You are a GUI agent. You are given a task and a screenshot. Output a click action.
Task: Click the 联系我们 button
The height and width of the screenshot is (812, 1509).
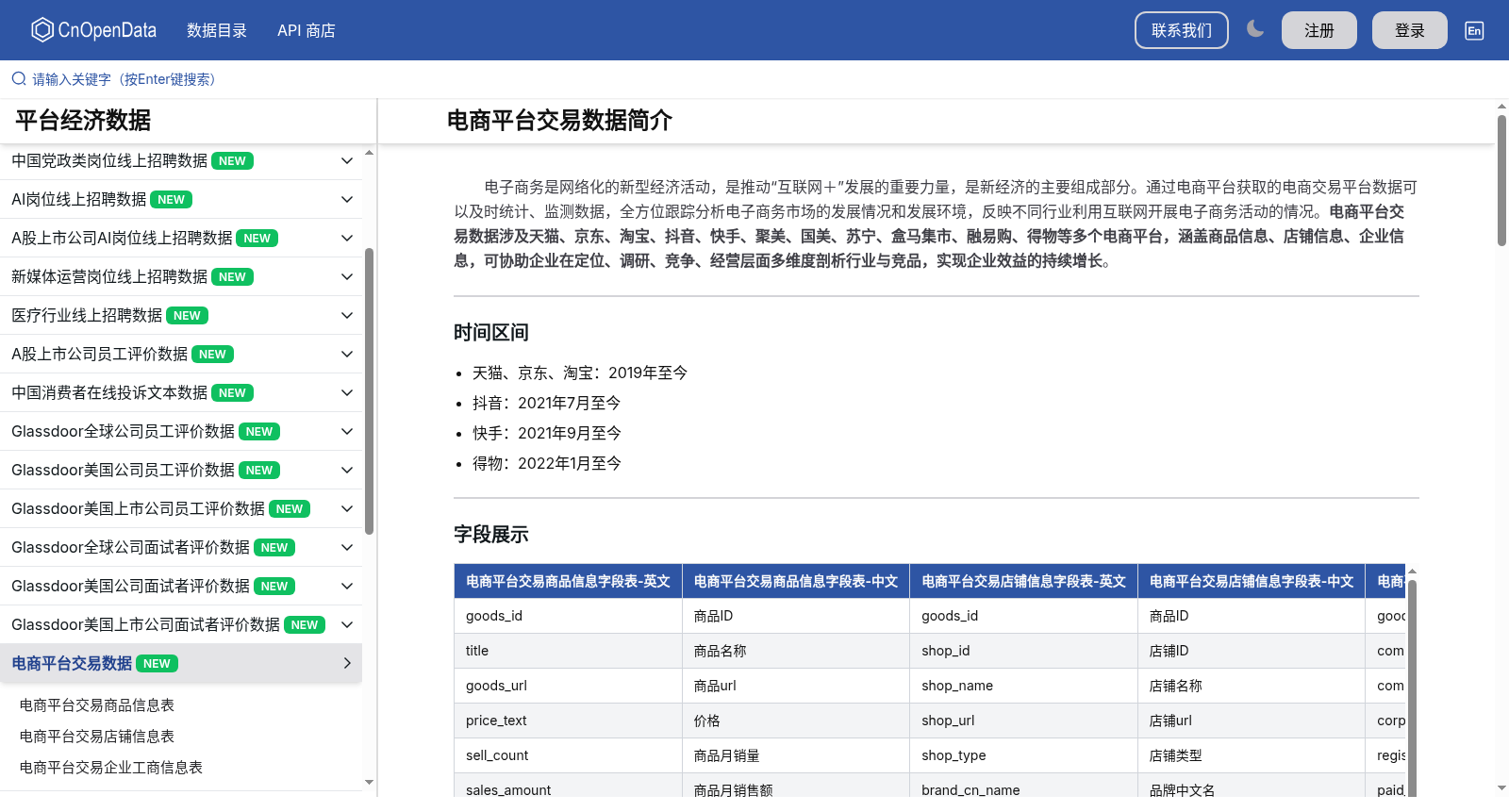point(1182,30)
